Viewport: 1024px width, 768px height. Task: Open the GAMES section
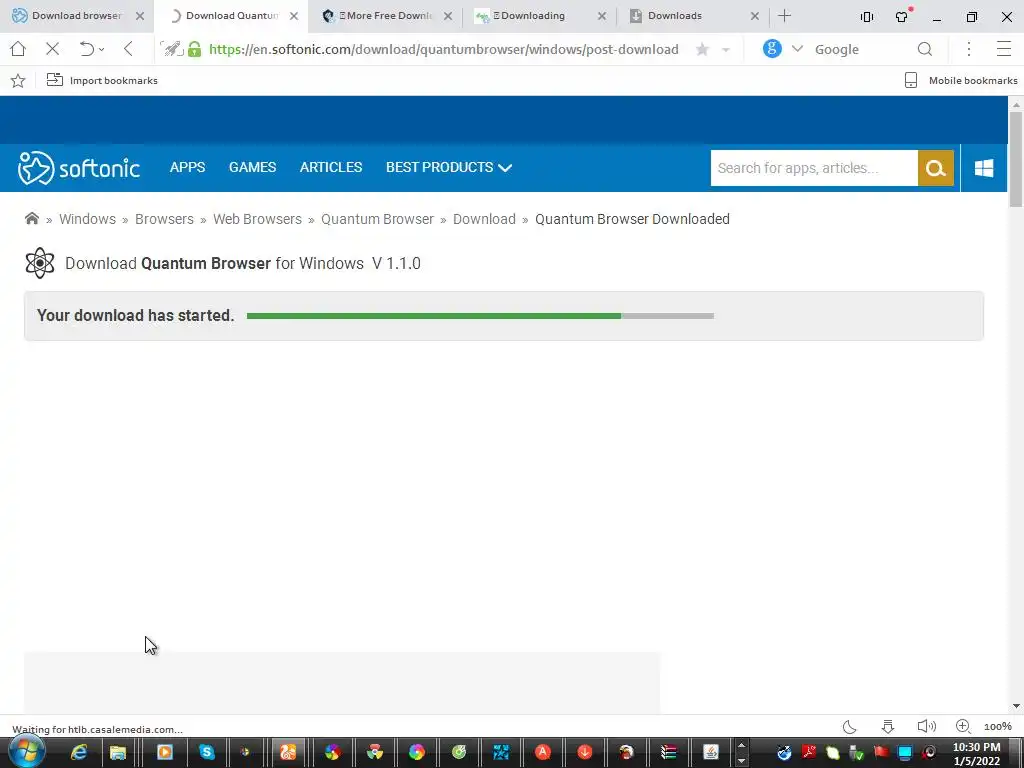[x=253, y=167]
